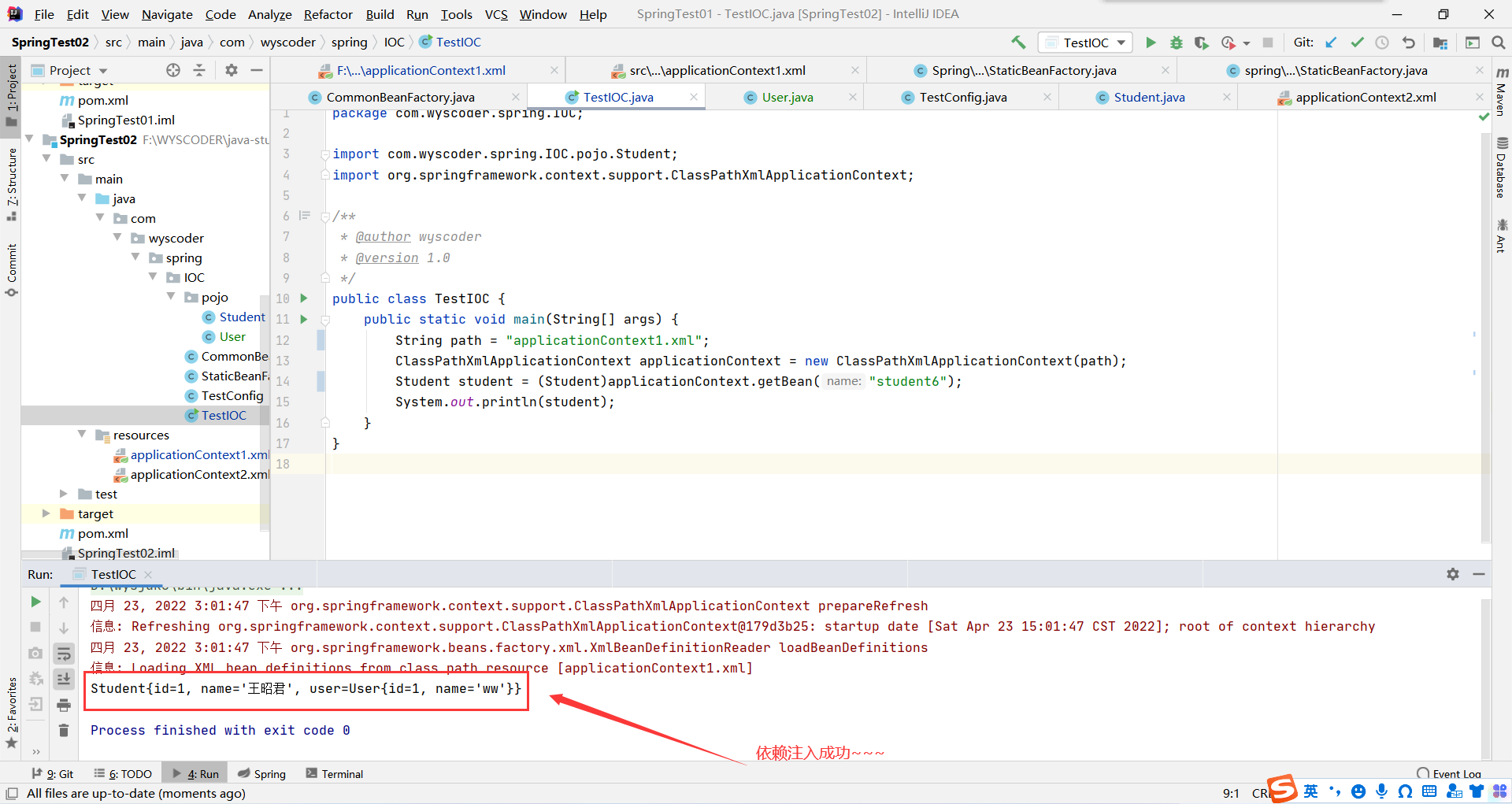The image size is (1512, 804).
Task: Commit changes with the green checkmark
Action: coord(1357,43)
